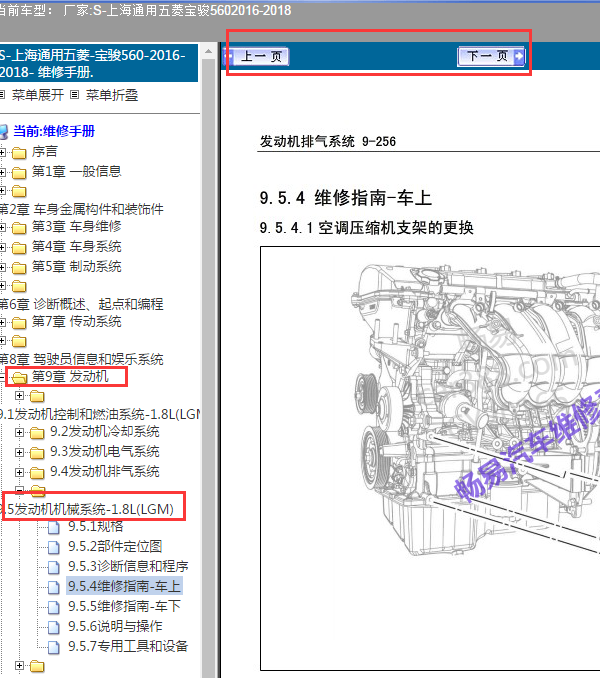Viewport: 600px width, 678px height.
Task: Click the 发动机排气系统 9-256 page header
Action: pos(328,141)
